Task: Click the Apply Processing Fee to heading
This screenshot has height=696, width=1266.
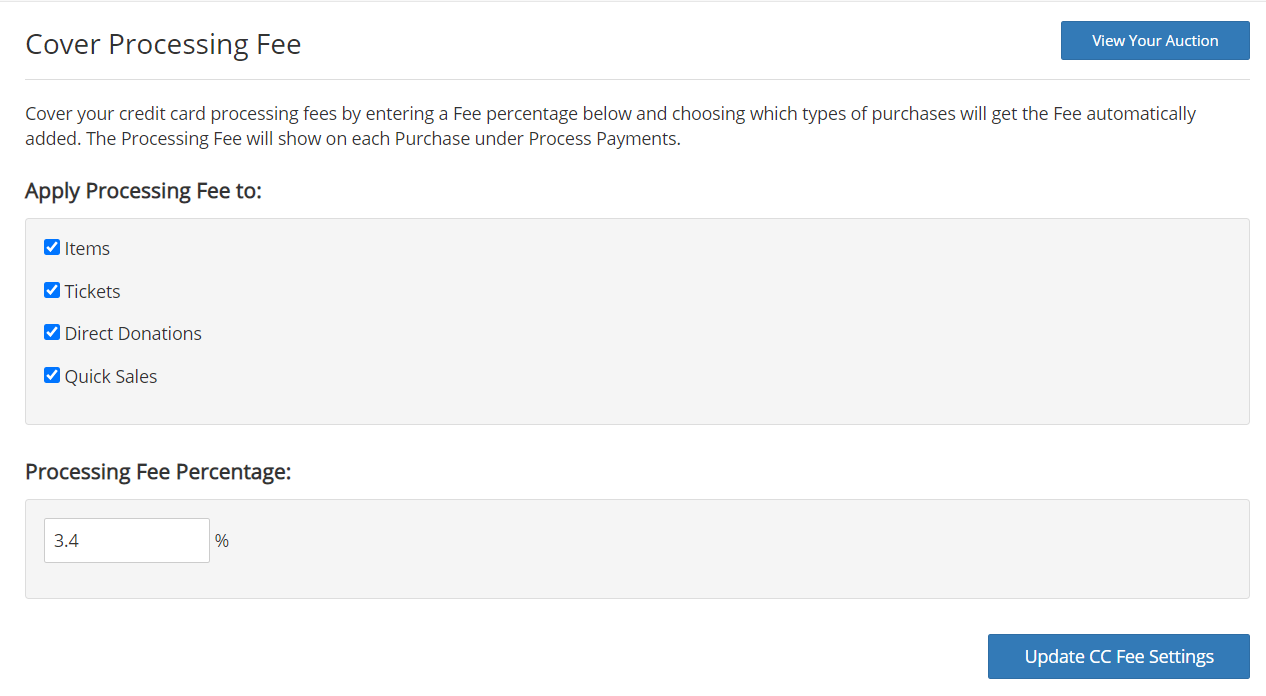Action: pyautogui.click(x=143, y=191)
